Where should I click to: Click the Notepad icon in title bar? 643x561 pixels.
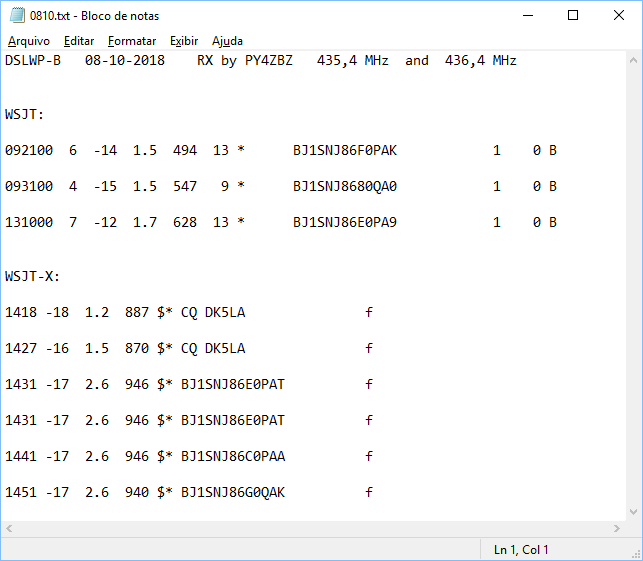[17, 16]
